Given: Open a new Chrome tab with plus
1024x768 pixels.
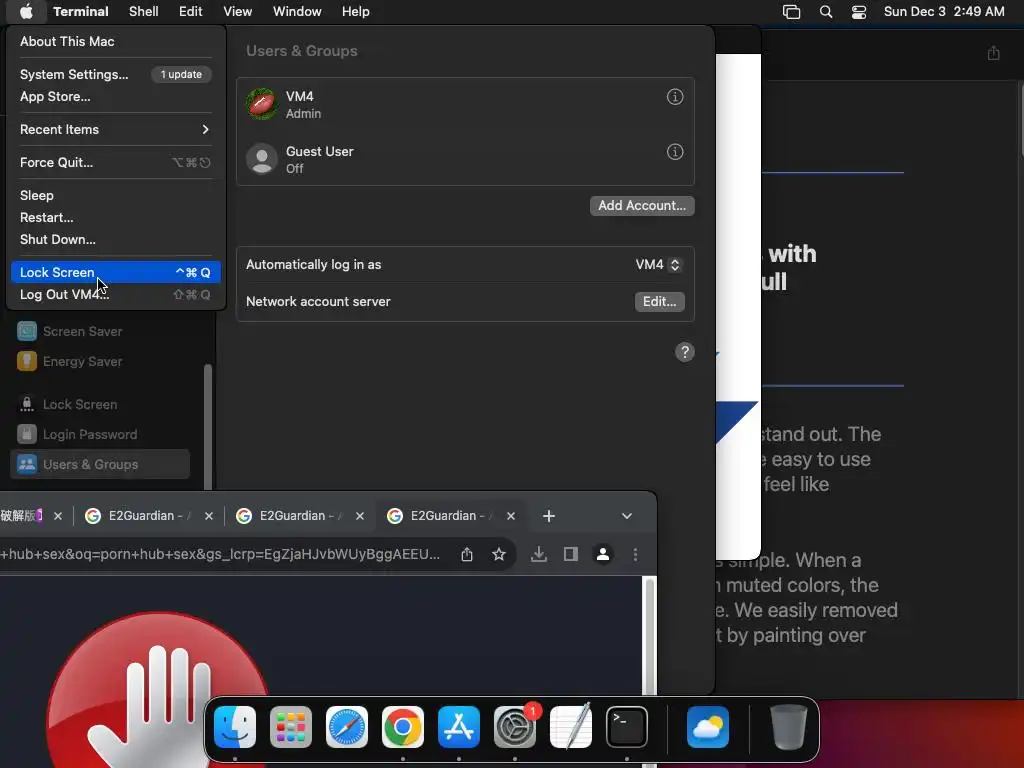Looking at the screenshot, I should (549, 516).
